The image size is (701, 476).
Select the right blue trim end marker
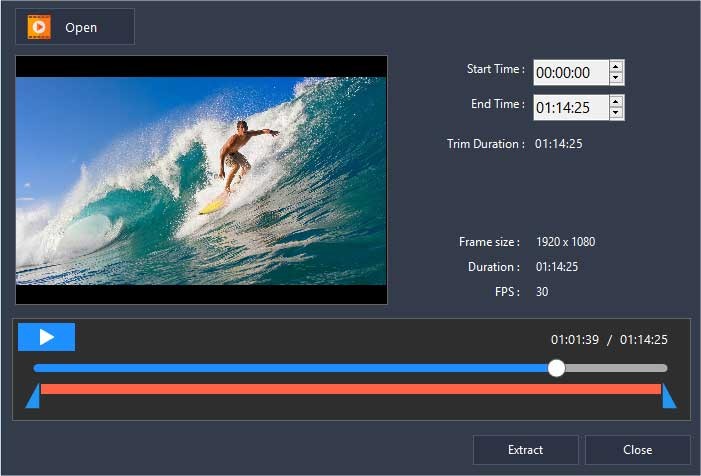669,396
